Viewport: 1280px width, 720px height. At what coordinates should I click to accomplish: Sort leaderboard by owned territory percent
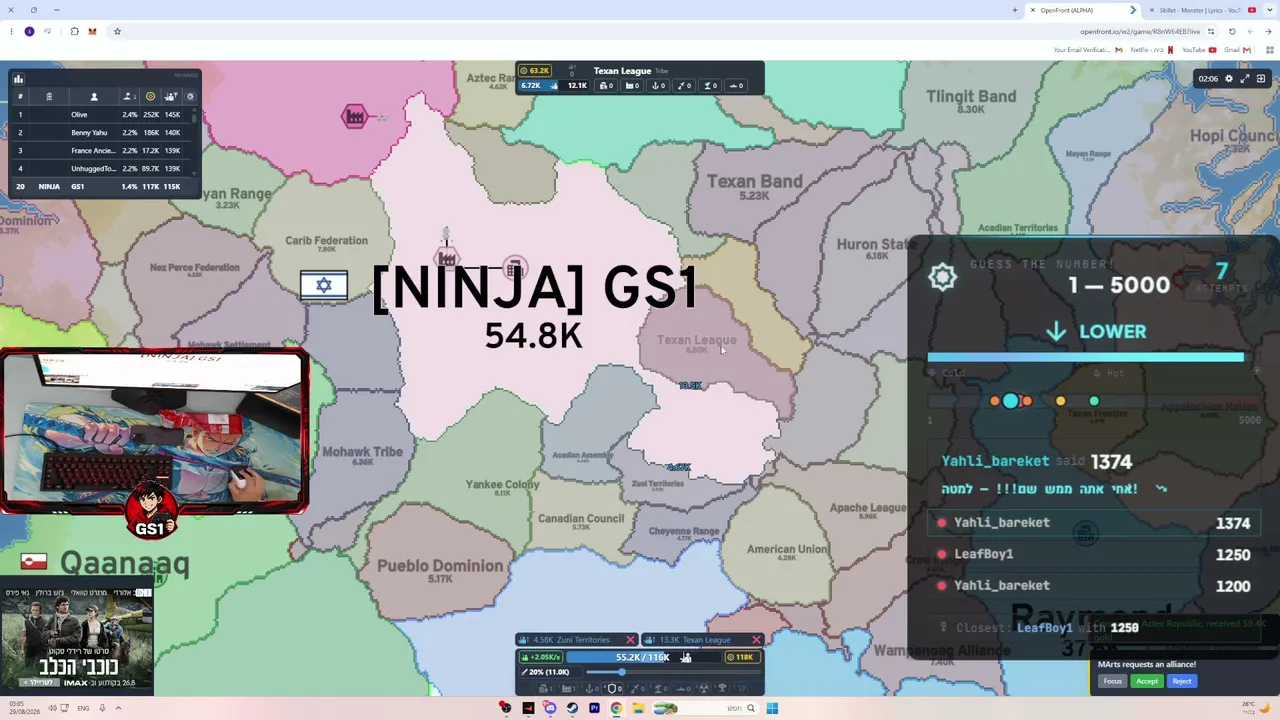coord(128,97)
